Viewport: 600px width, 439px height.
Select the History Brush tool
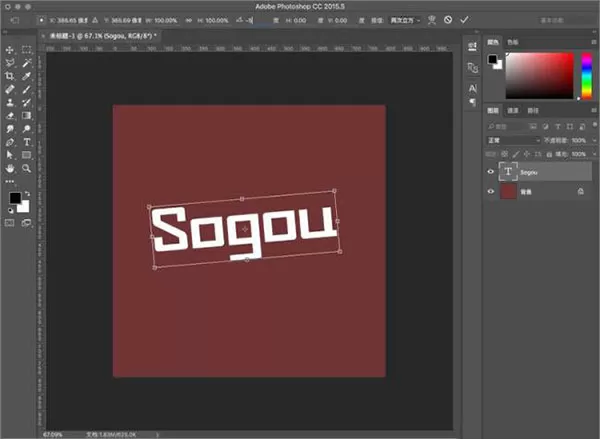(x=26, y=102)
